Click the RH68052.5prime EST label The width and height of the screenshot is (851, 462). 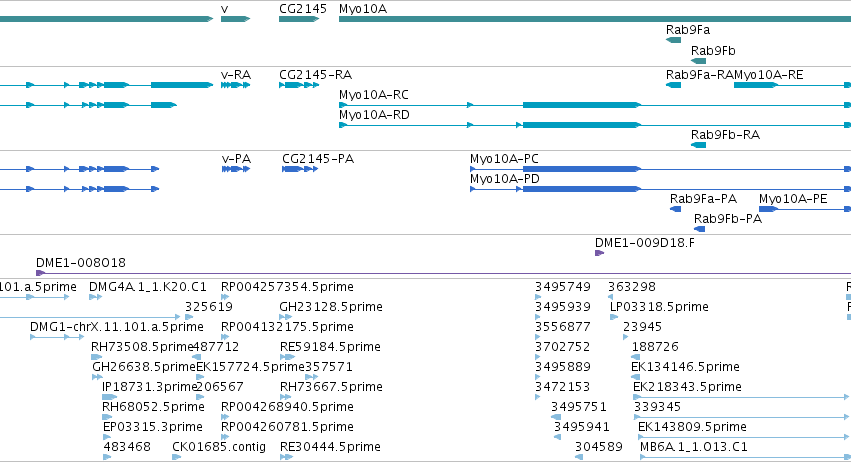pyautogui.click(x=153, y=408)
